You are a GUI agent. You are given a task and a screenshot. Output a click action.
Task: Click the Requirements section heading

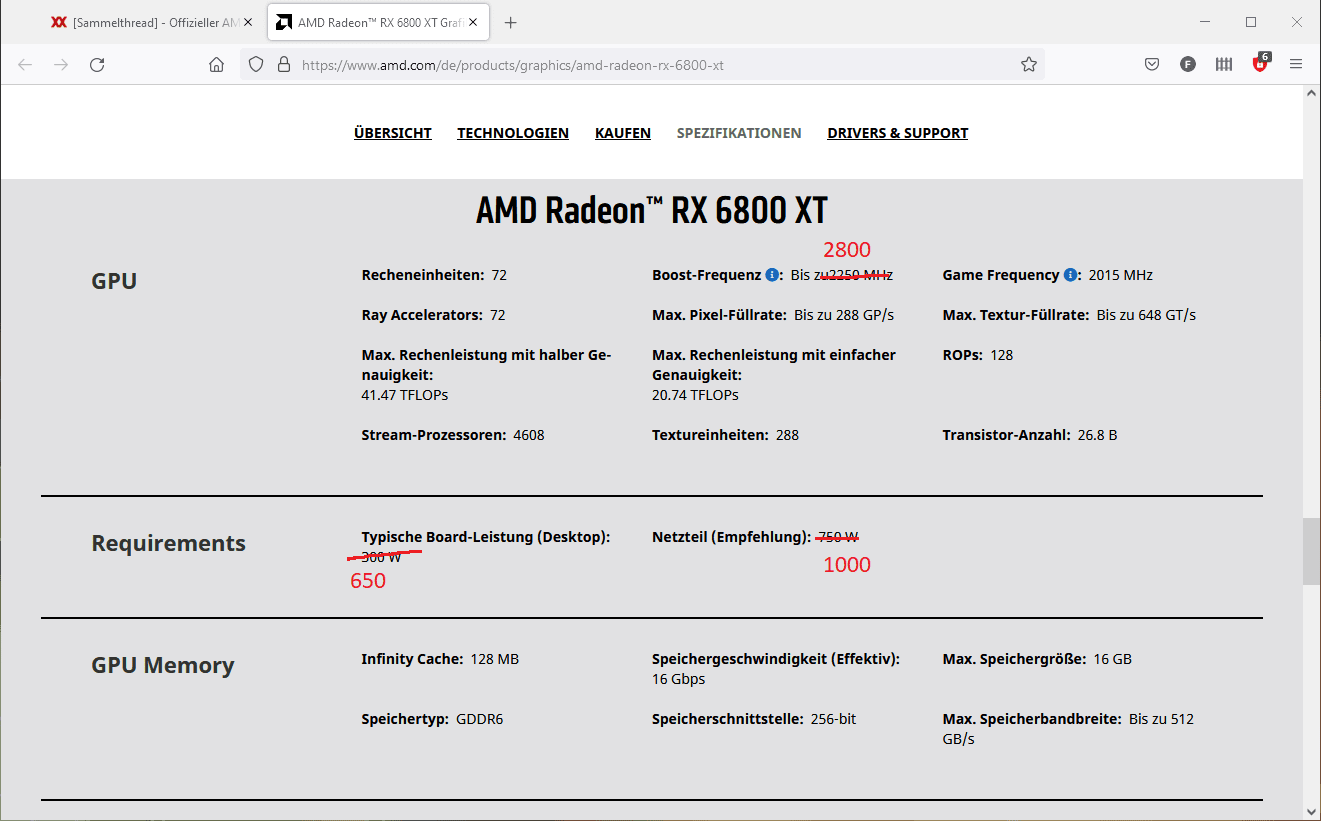point(168,543)
